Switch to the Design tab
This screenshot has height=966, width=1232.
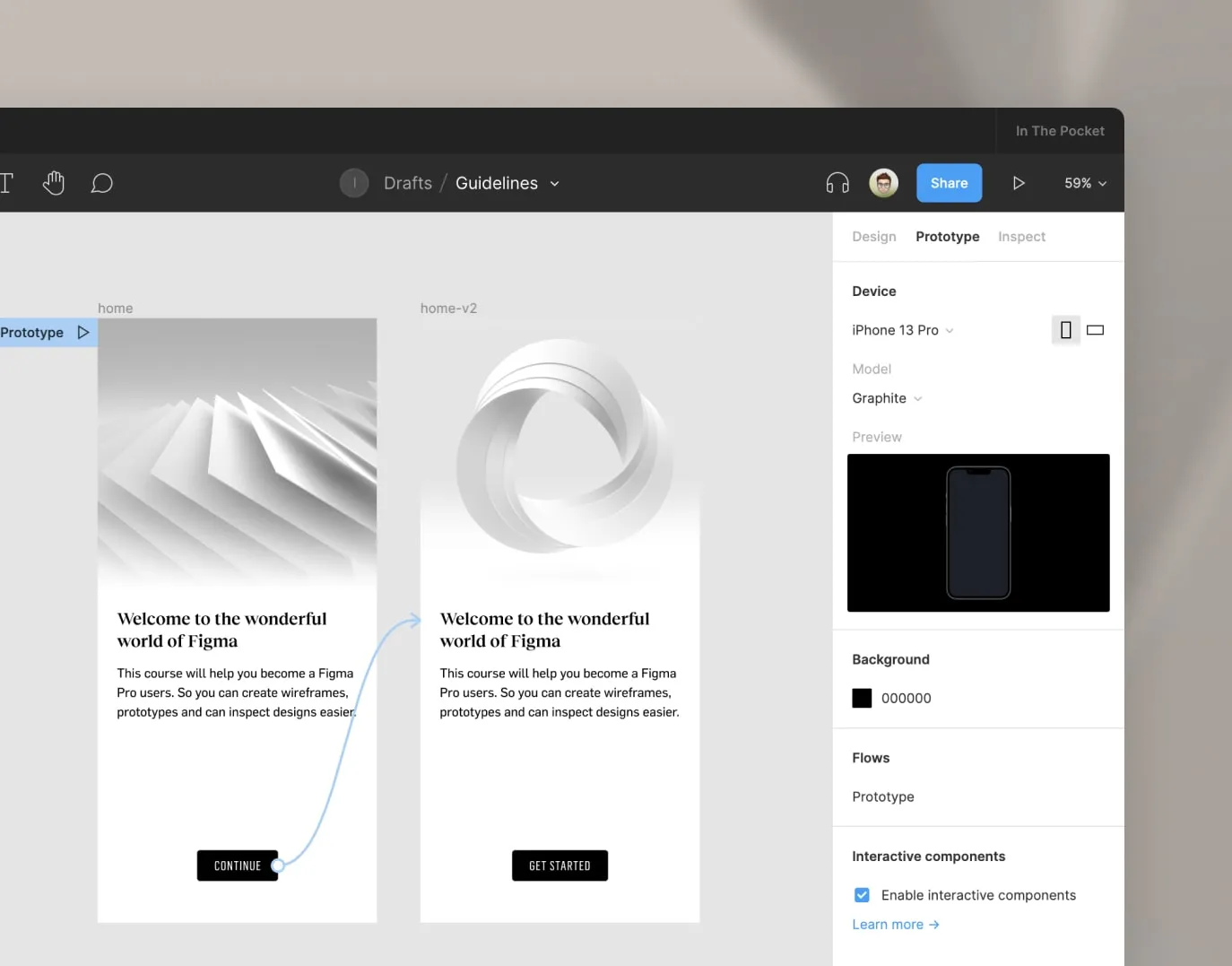[873, 236]
